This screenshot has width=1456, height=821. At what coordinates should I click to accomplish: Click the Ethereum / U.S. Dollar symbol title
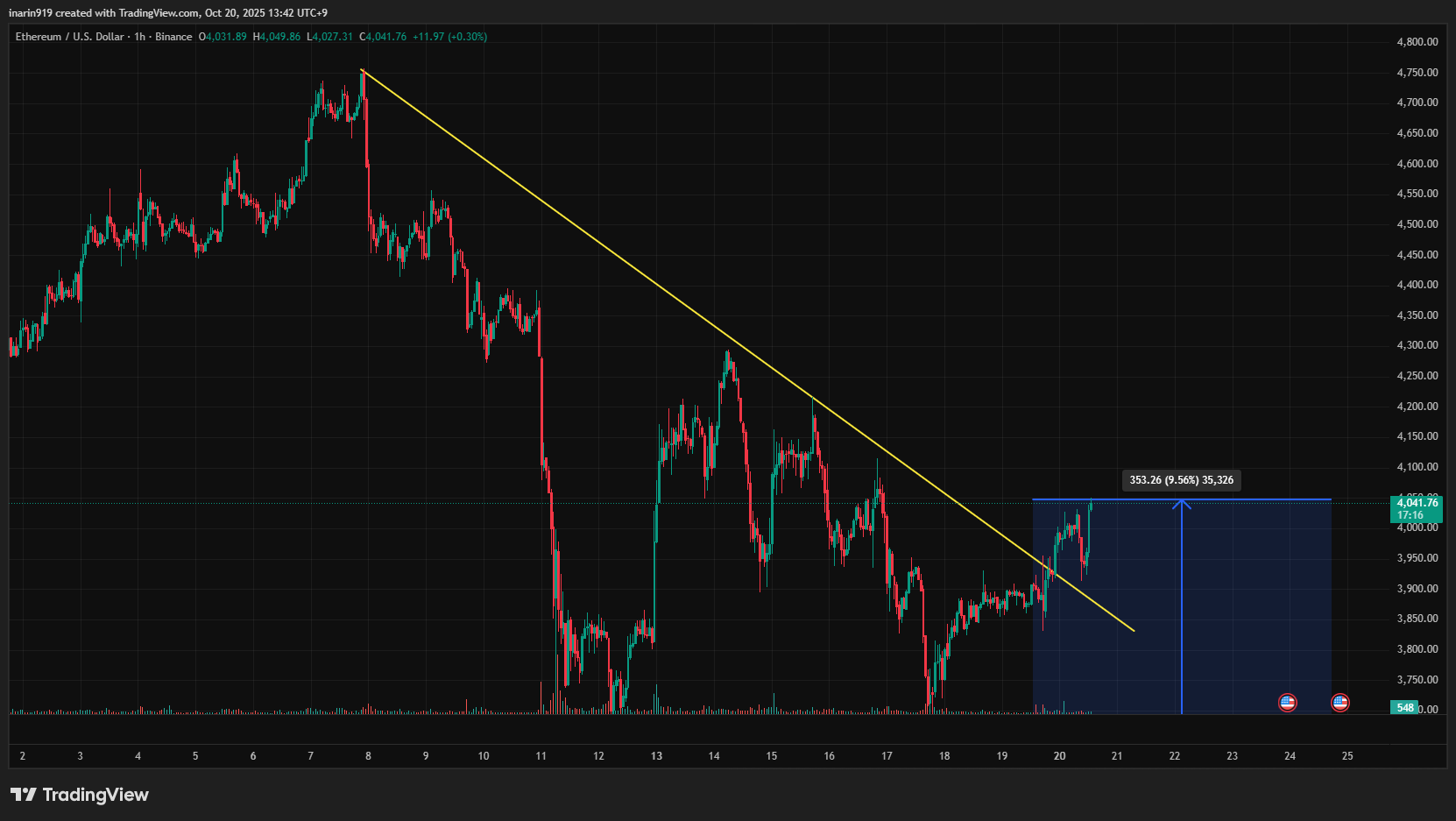tap(69, 37)
